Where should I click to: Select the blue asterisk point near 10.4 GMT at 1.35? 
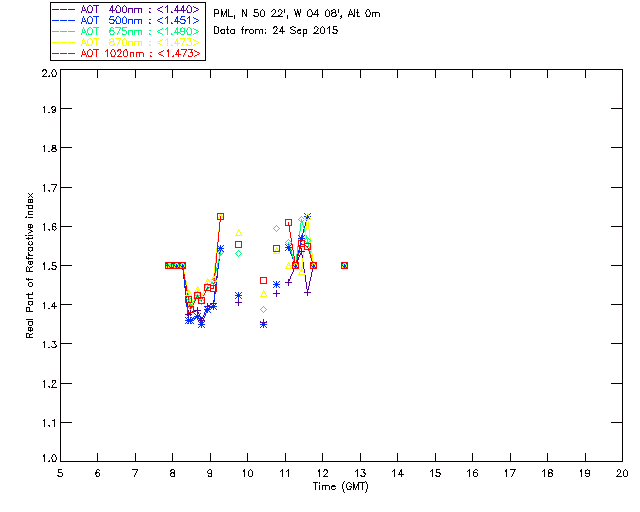[264, 324]
